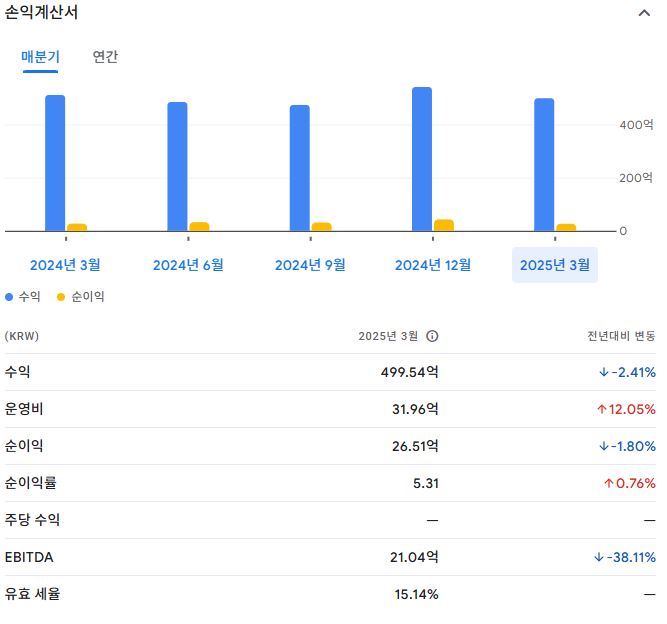
Task: Click the blue revenue bar for 2024년 9월
Action: tap(300, 168)
